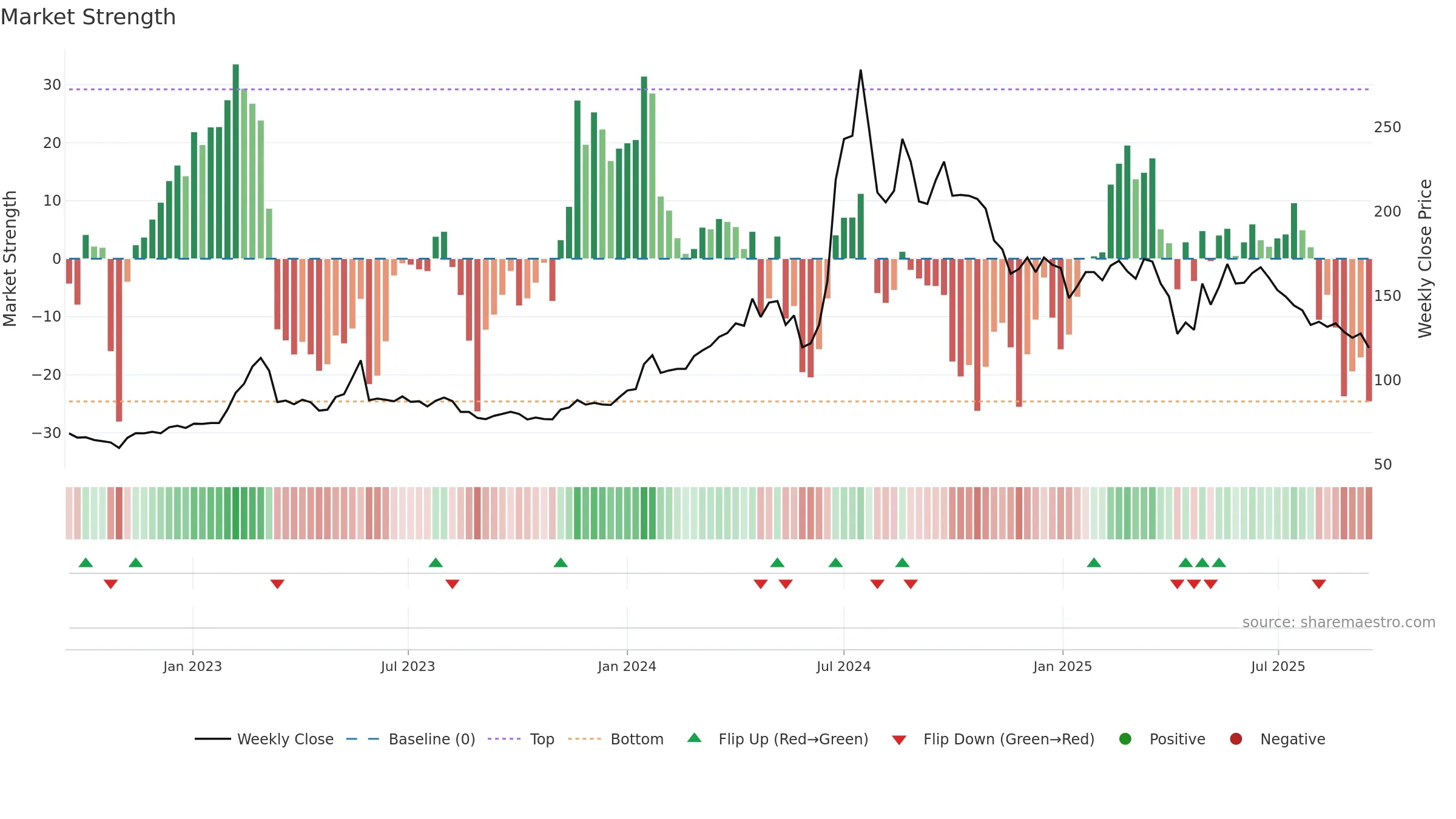Image resolution: width=1456 pixels, height=819 pixels.
Task: Click the purple dotted Top sample in legend
Action: (x=504, y=739)
